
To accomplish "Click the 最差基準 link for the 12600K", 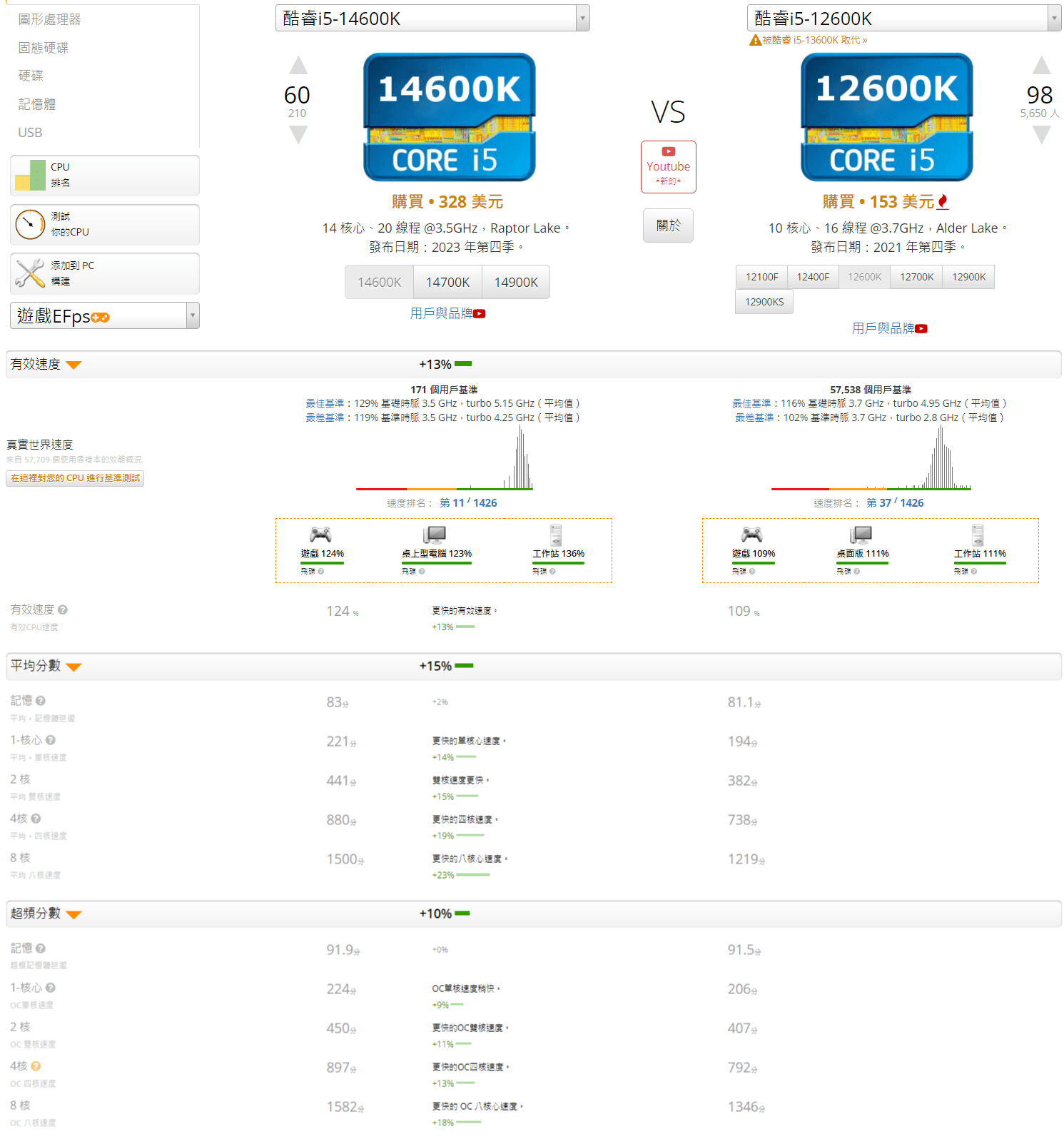I will (755, 417).
